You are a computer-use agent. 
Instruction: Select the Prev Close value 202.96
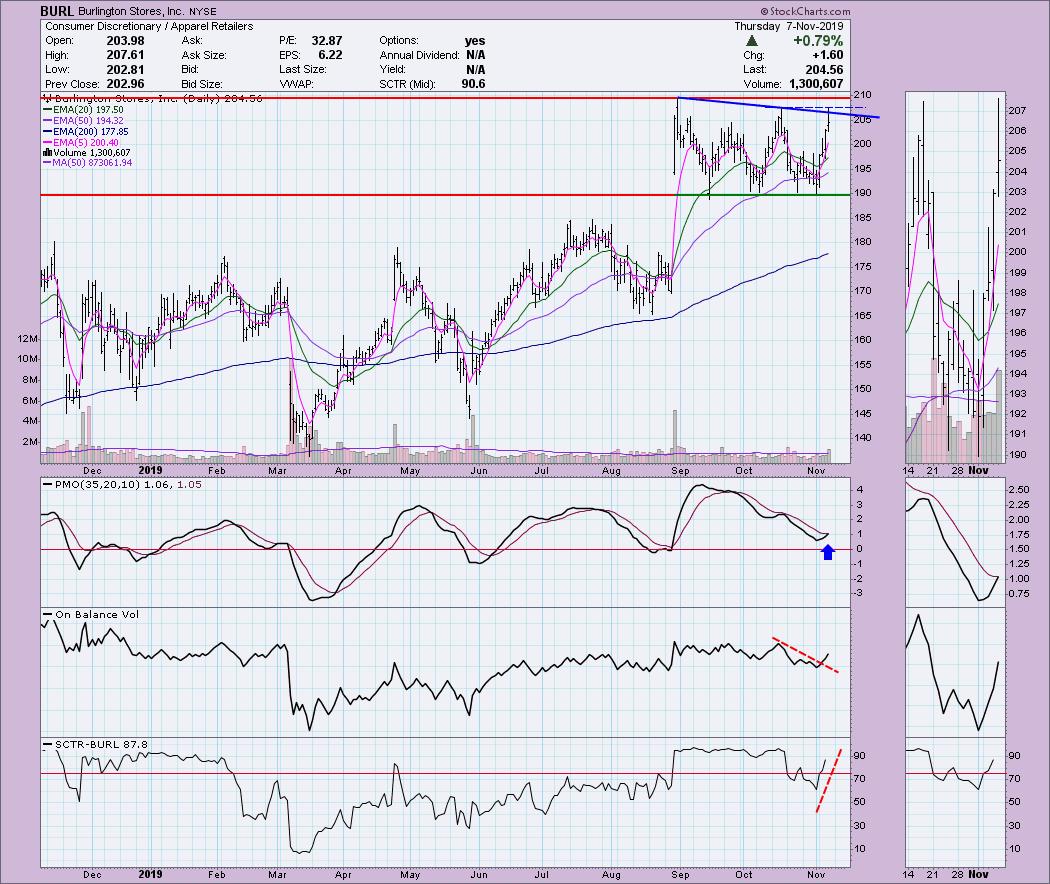click(125, 84)
